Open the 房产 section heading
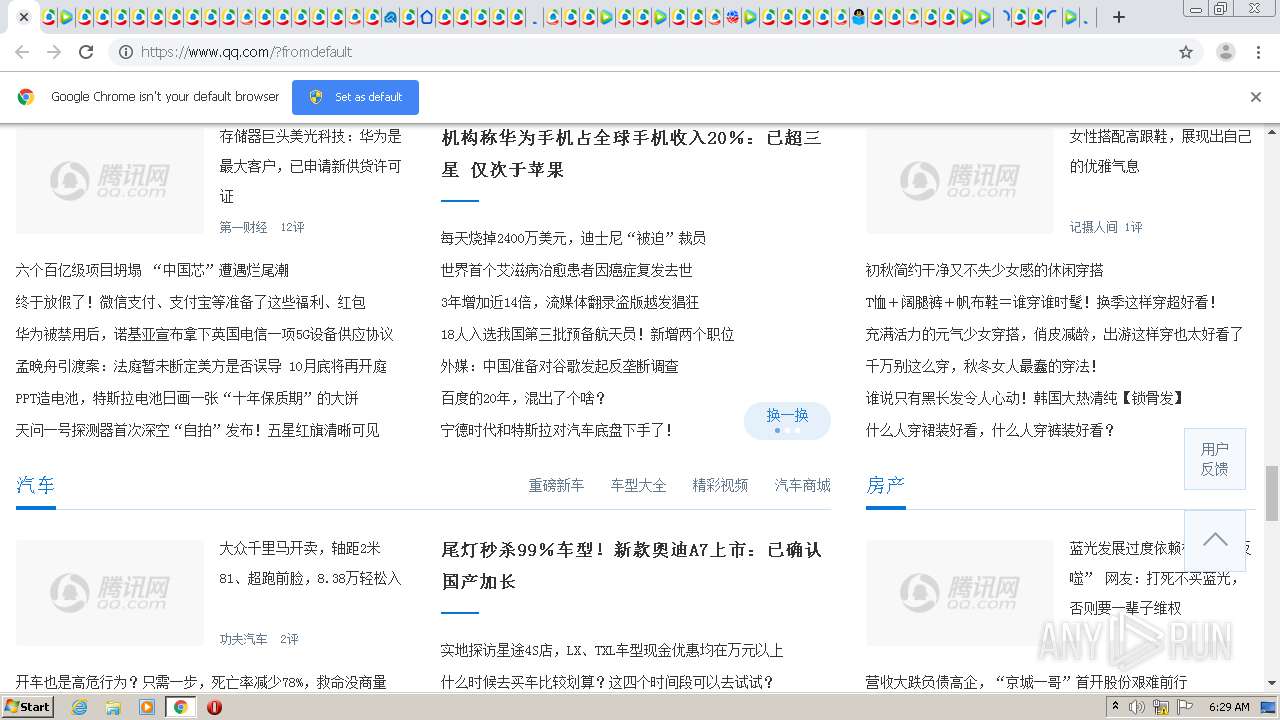 point(885,485)
